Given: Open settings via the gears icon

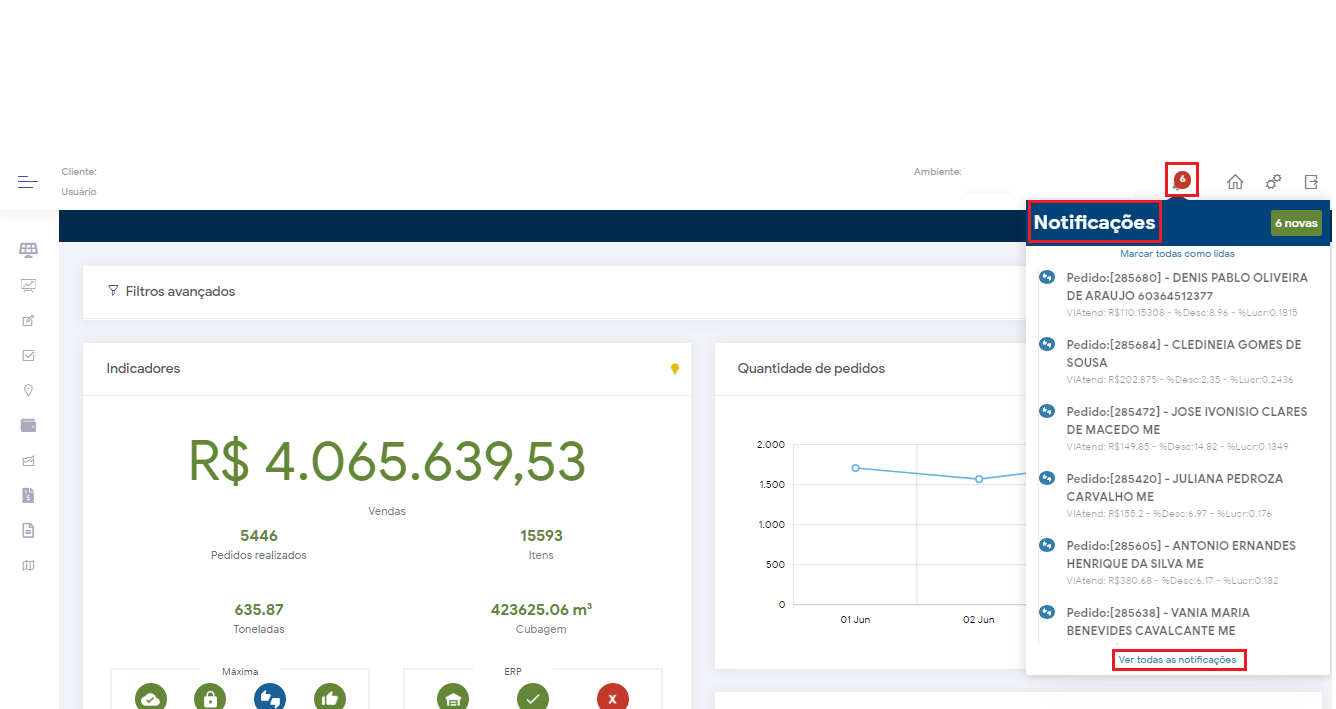Looking at the screenshot, I should tap(1273, 182).
